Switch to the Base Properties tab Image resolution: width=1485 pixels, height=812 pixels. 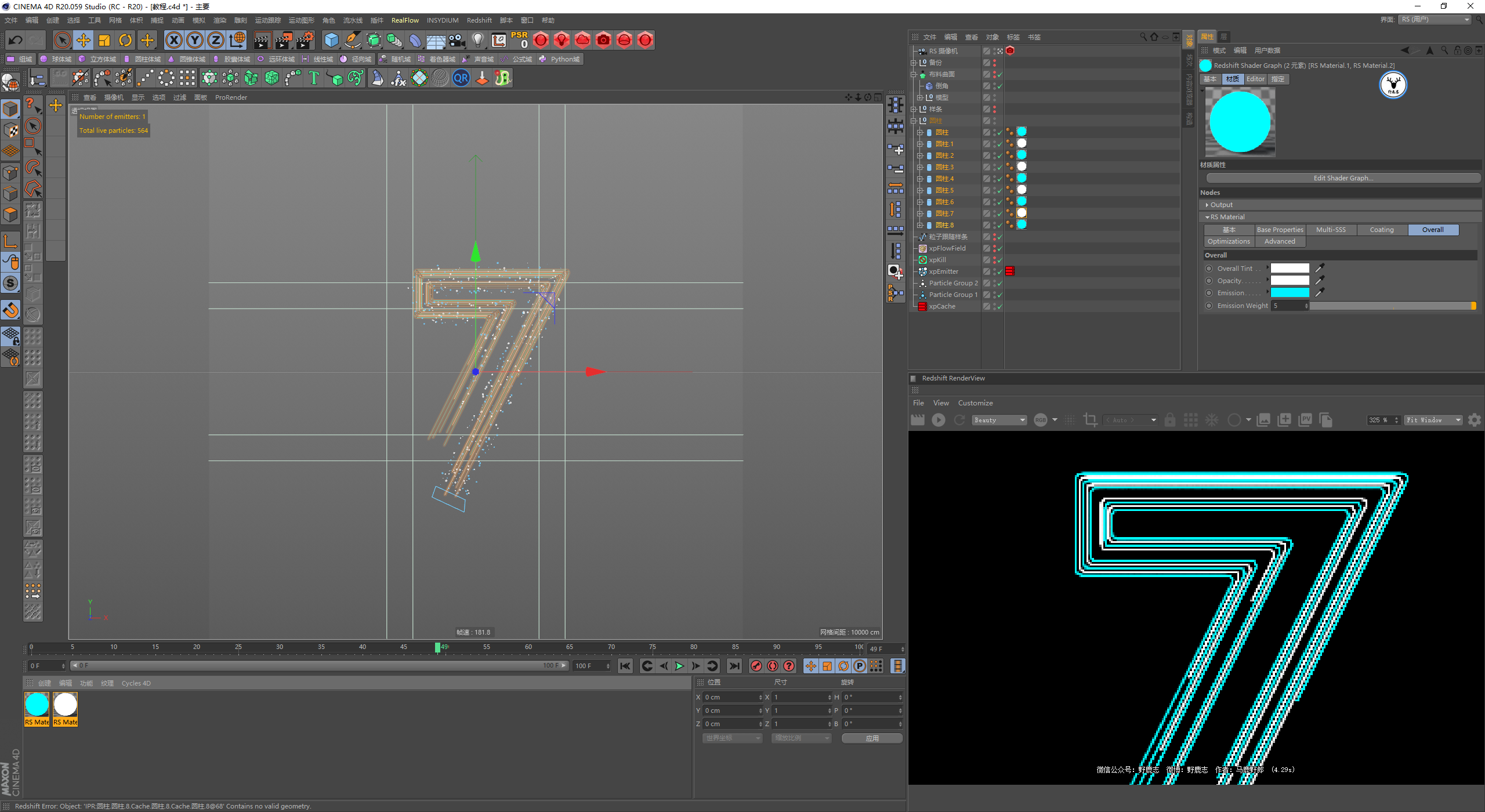pyautogui.click(x=1279, y=230)
